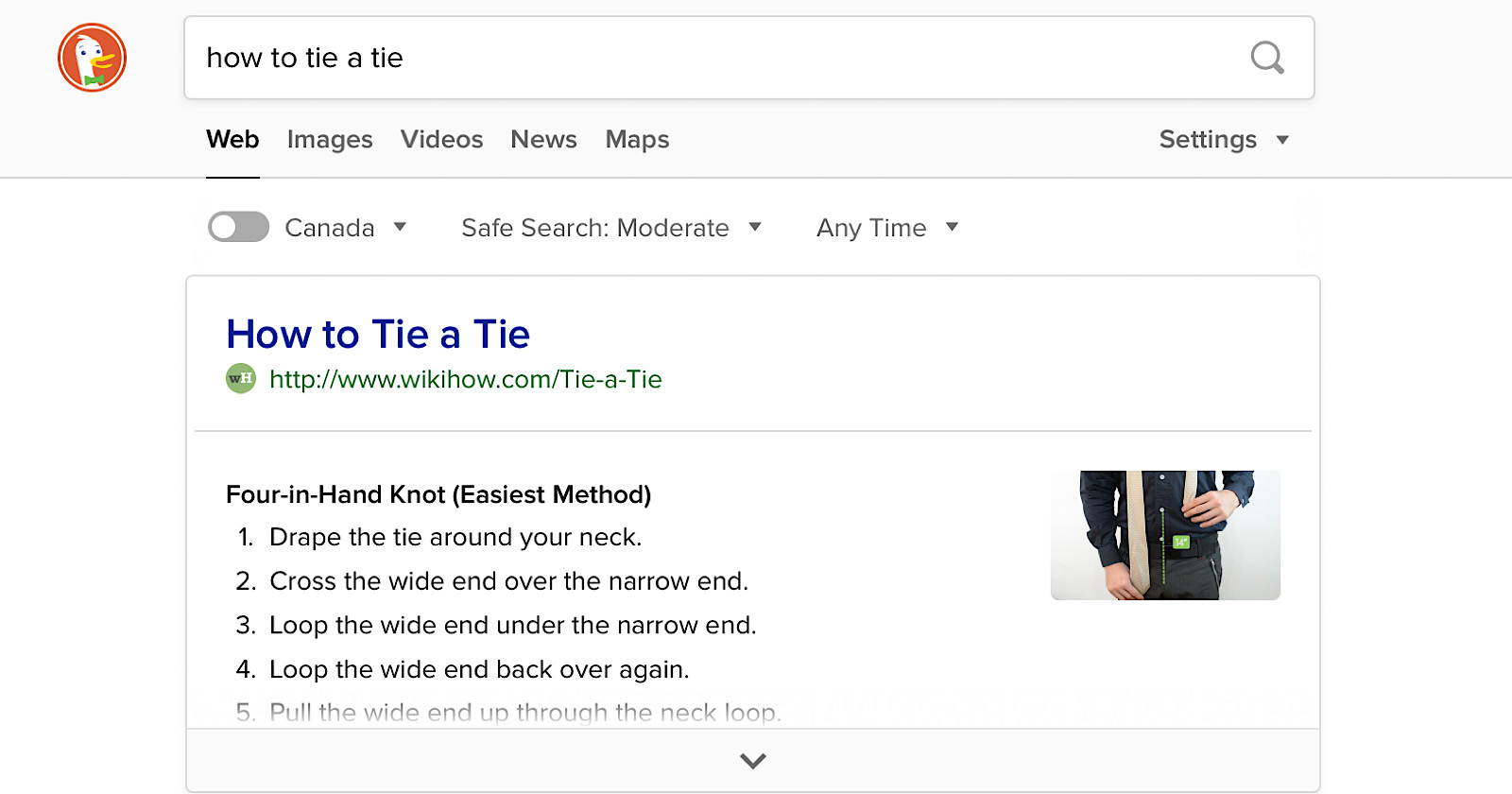Click the wikihow.com/Tie-a-Tie URL link
Image resolution: width=1512 pixels, height=794 pixels.
click(x=463, y=379)
